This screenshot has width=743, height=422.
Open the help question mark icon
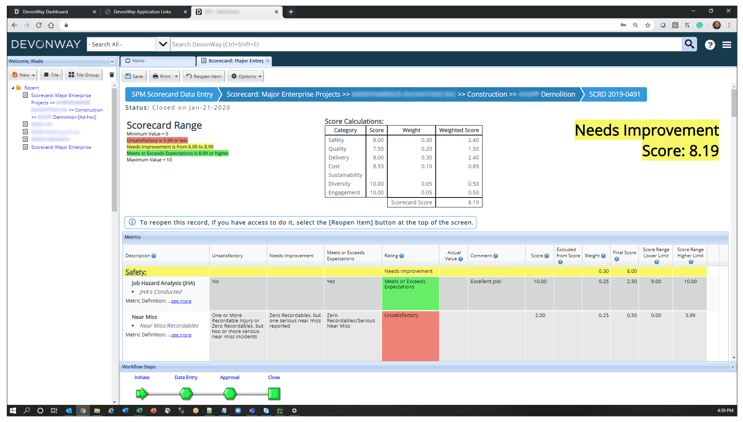[709, 45]
